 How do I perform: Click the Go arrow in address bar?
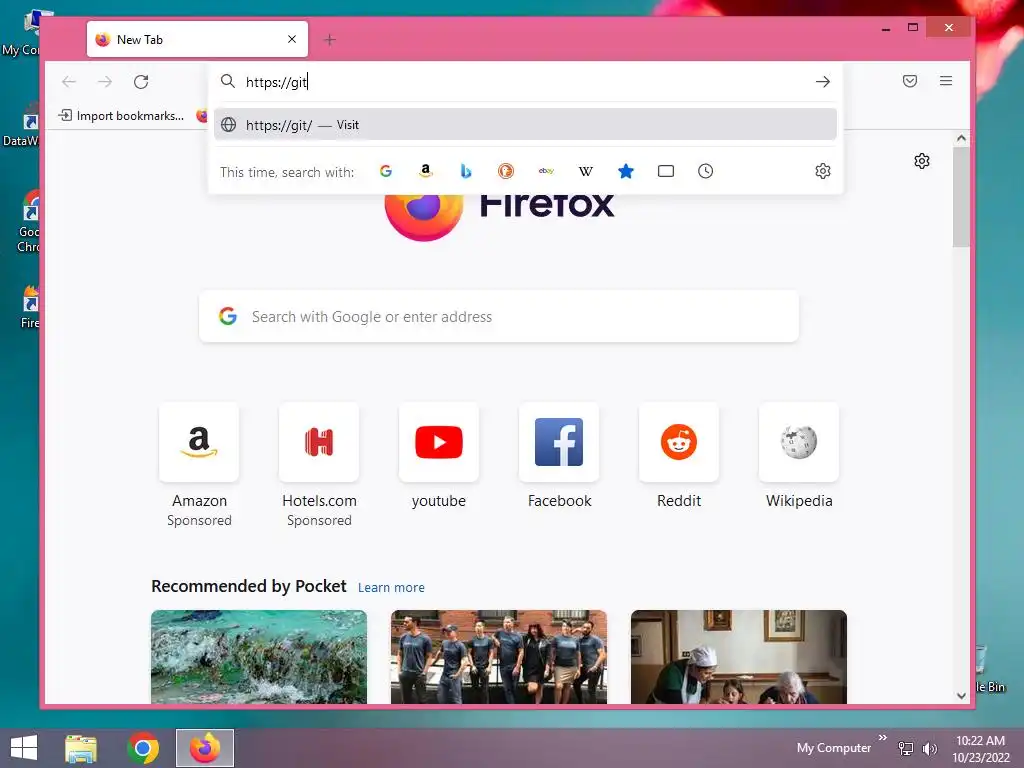[x=823, y=82]
